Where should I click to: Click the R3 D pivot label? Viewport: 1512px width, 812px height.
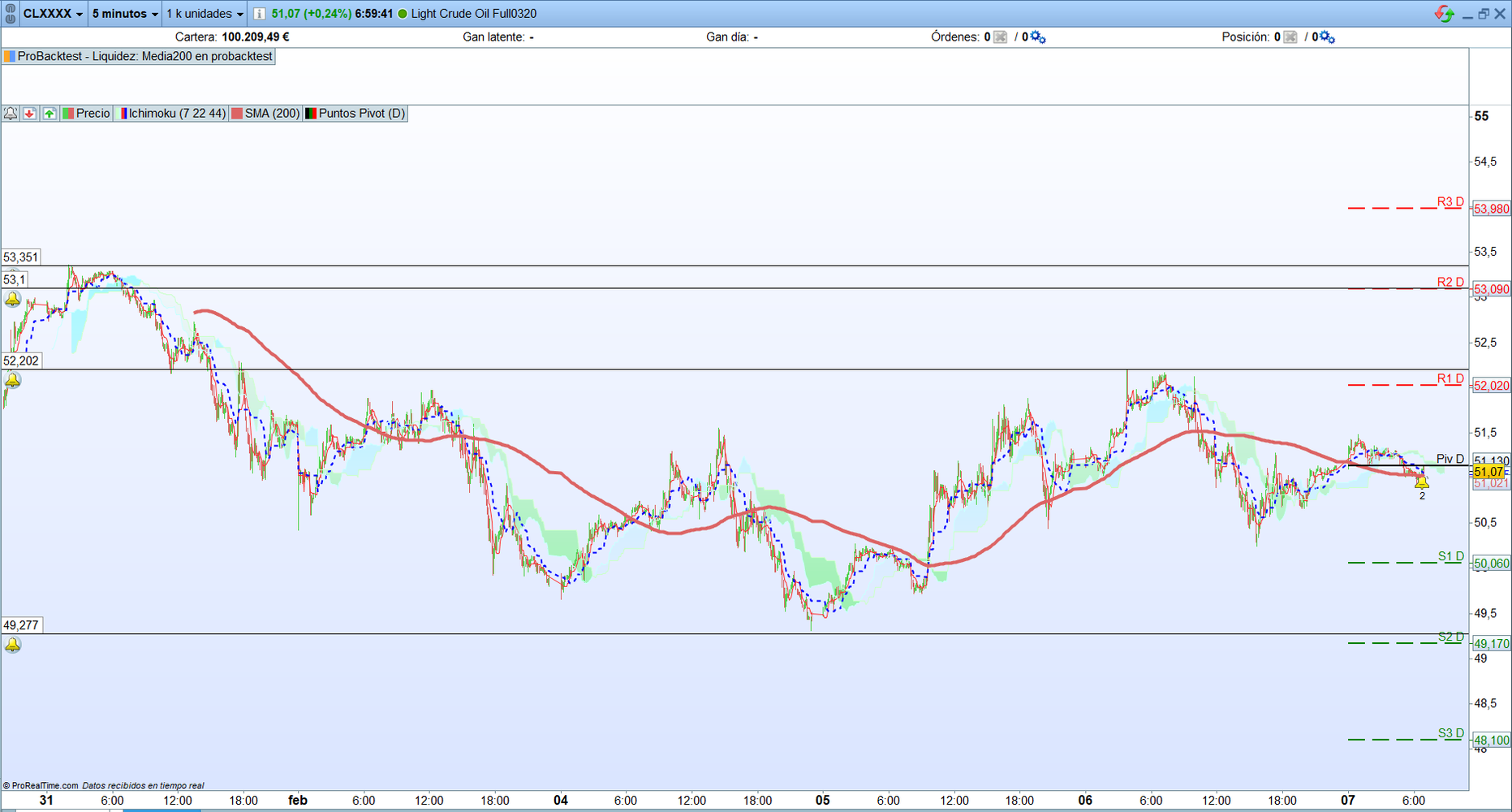click(x=1450, y=201)
